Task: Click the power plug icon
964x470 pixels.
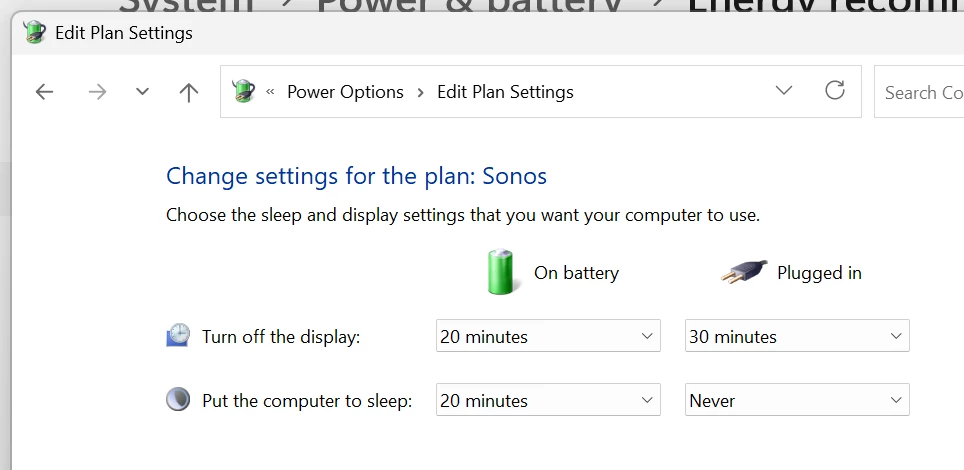Action: tap(744, 272)
